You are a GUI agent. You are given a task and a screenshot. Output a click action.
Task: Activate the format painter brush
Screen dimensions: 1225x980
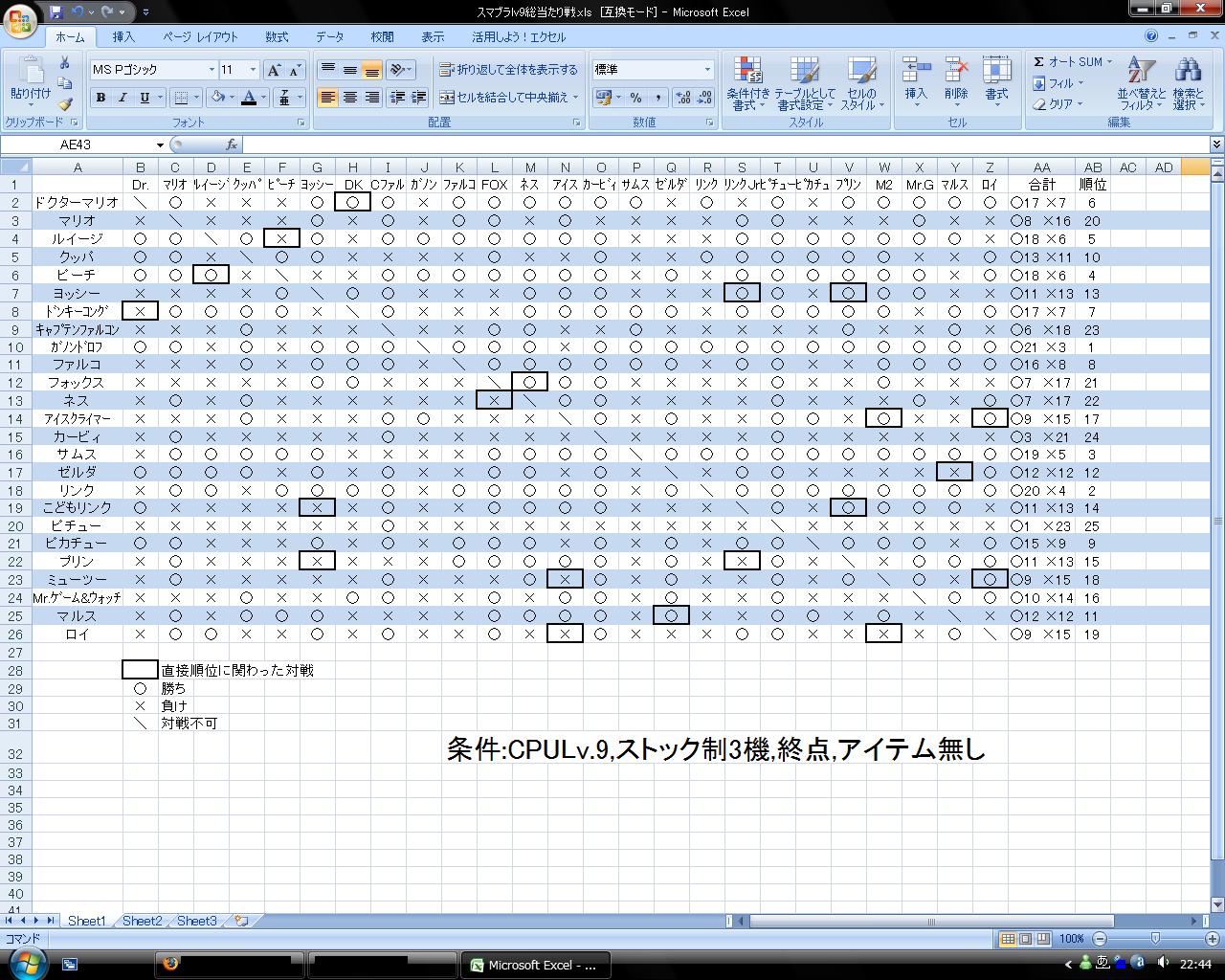(x=65, y=104)
